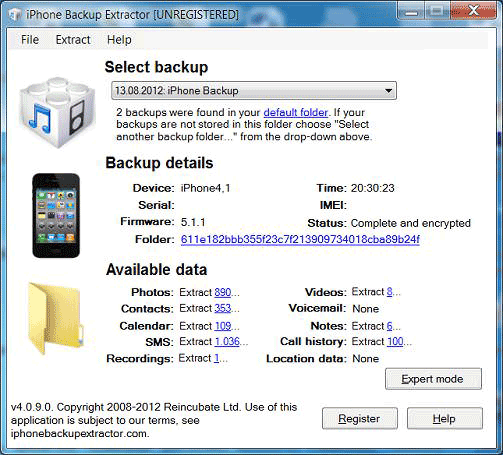
Task: Extract 6 notes link
Action: [x=389, y=326]
